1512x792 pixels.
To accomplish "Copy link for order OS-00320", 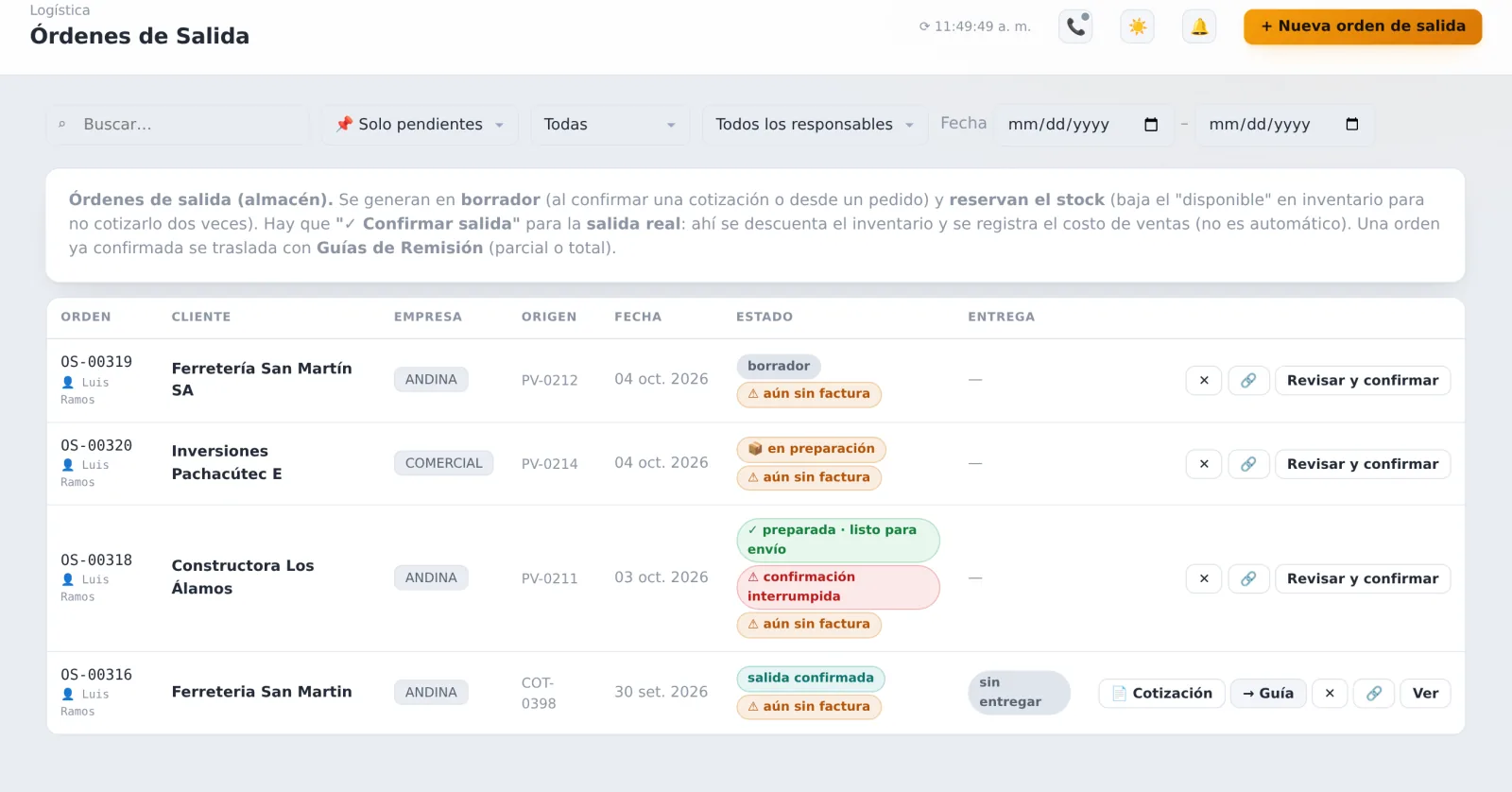I will point(1248,464).
